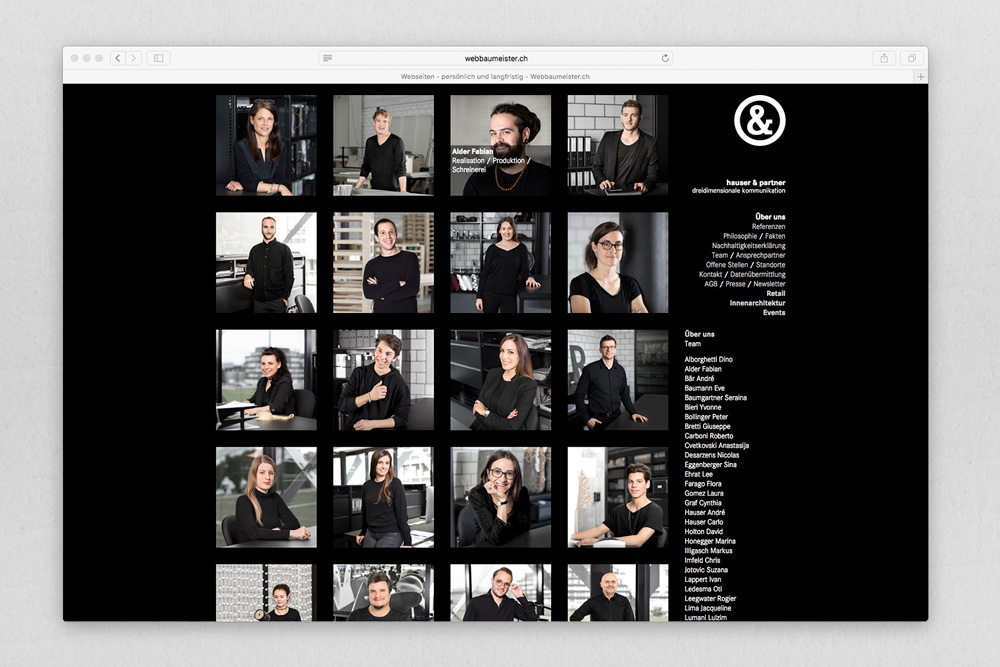Open the Über uns menu section
The image size is (1000, 667).
pos(770,217)
